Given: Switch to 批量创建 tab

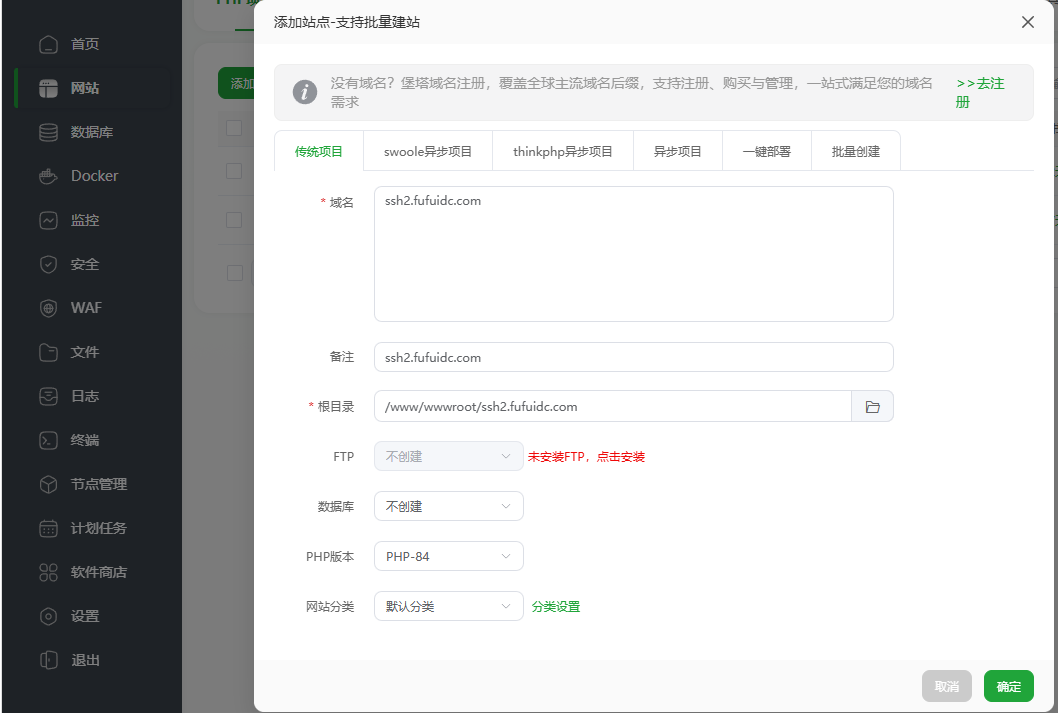Looking at the screenshot, I should pos(856,152).
